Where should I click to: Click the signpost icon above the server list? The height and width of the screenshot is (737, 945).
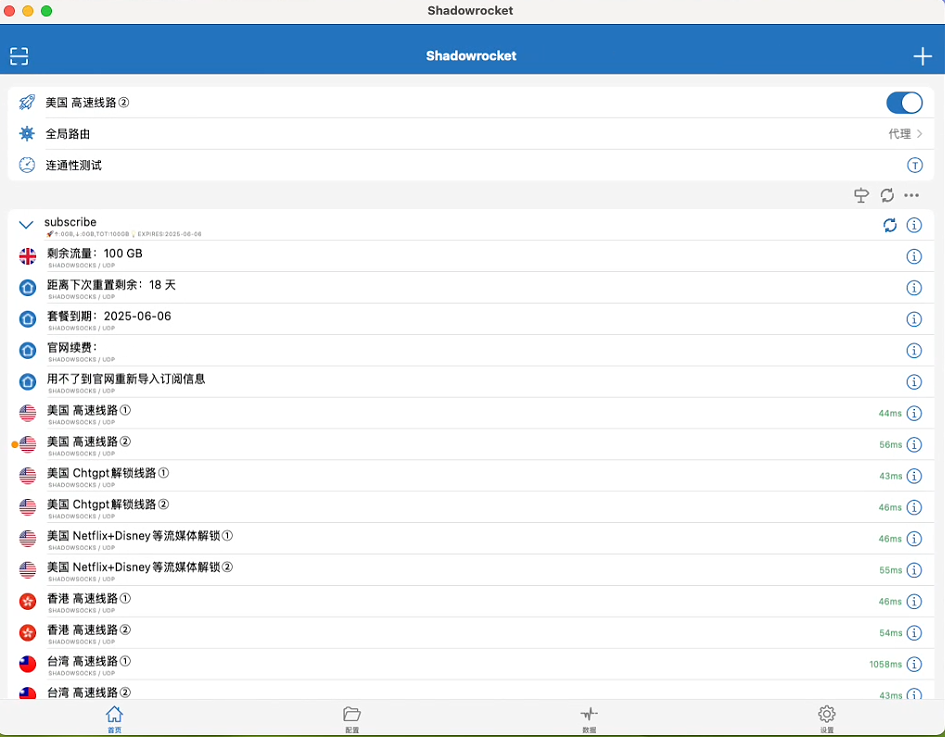tap(861, 196)
